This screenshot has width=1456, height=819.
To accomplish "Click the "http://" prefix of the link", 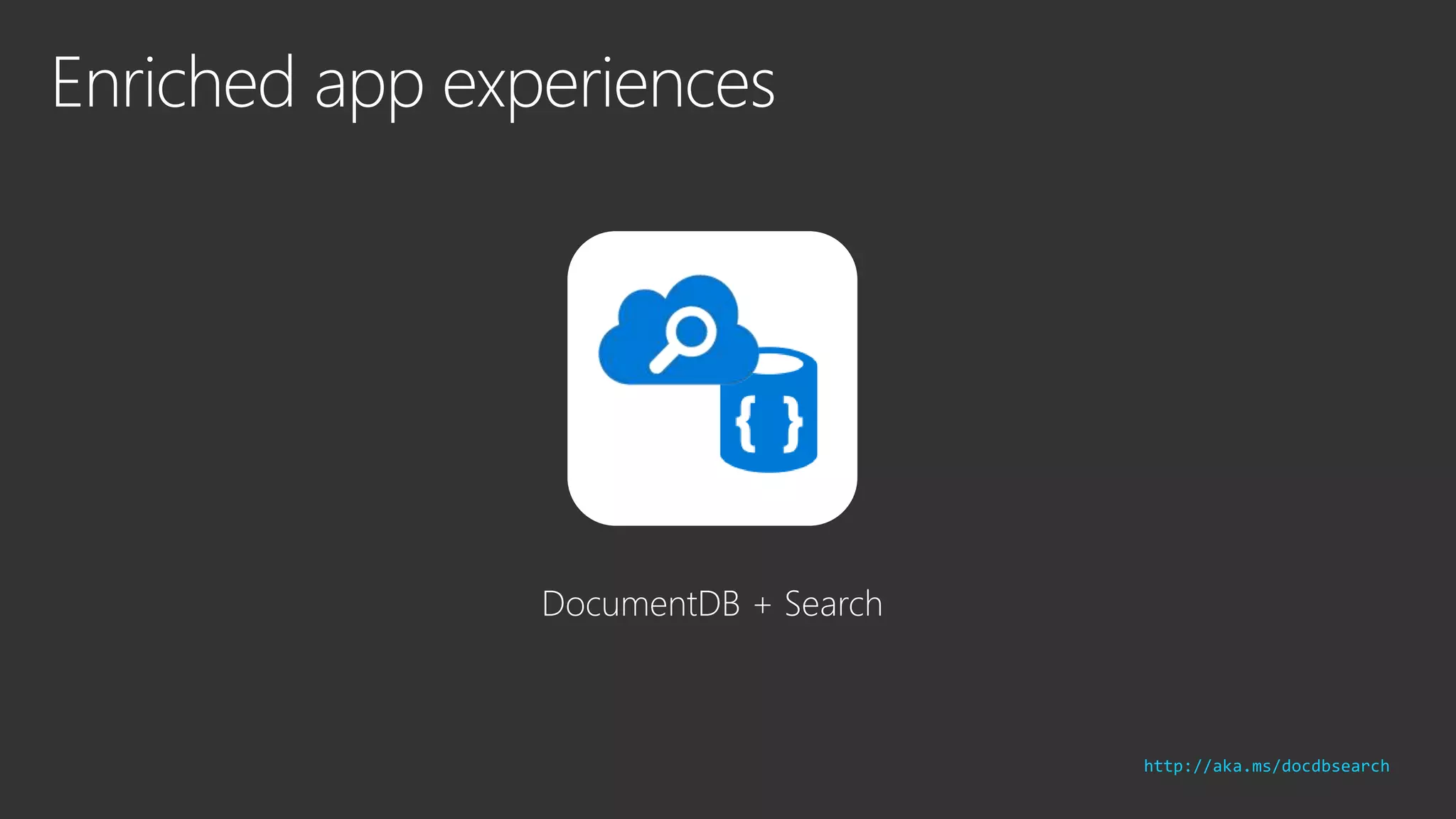I will click(1177, 766).
